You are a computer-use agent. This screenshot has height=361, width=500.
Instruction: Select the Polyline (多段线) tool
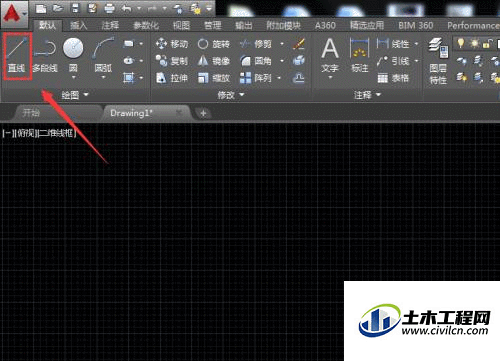pyautogui.click(x=45, y=56)
